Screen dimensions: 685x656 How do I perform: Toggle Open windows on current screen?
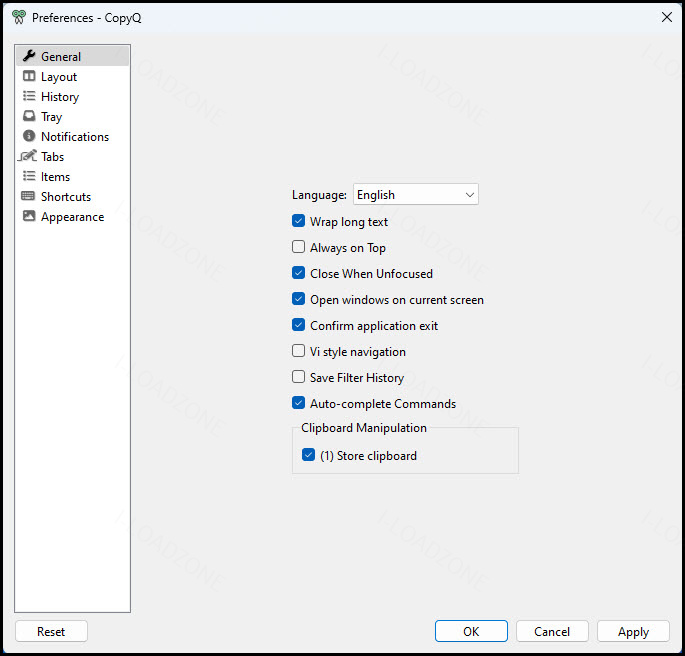(298, 299)
